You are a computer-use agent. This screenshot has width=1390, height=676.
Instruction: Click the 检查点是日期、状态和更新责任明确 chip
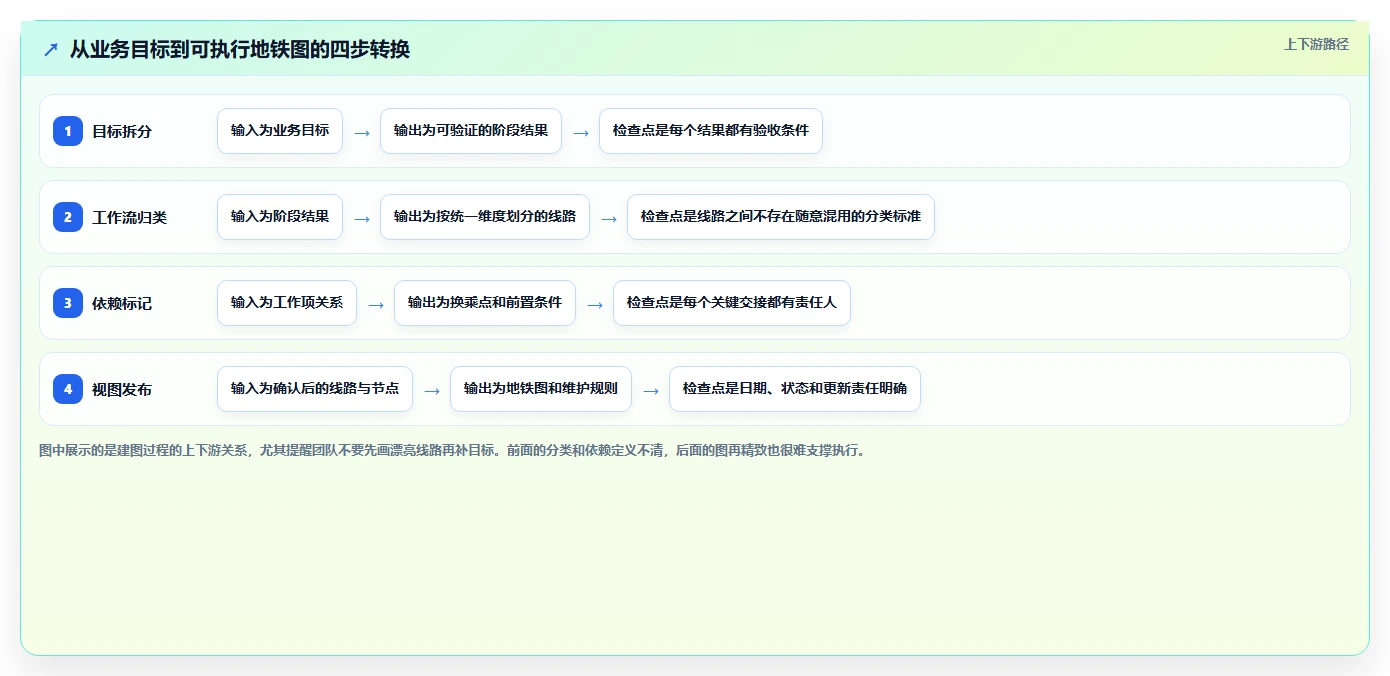[x=795, y=389]
